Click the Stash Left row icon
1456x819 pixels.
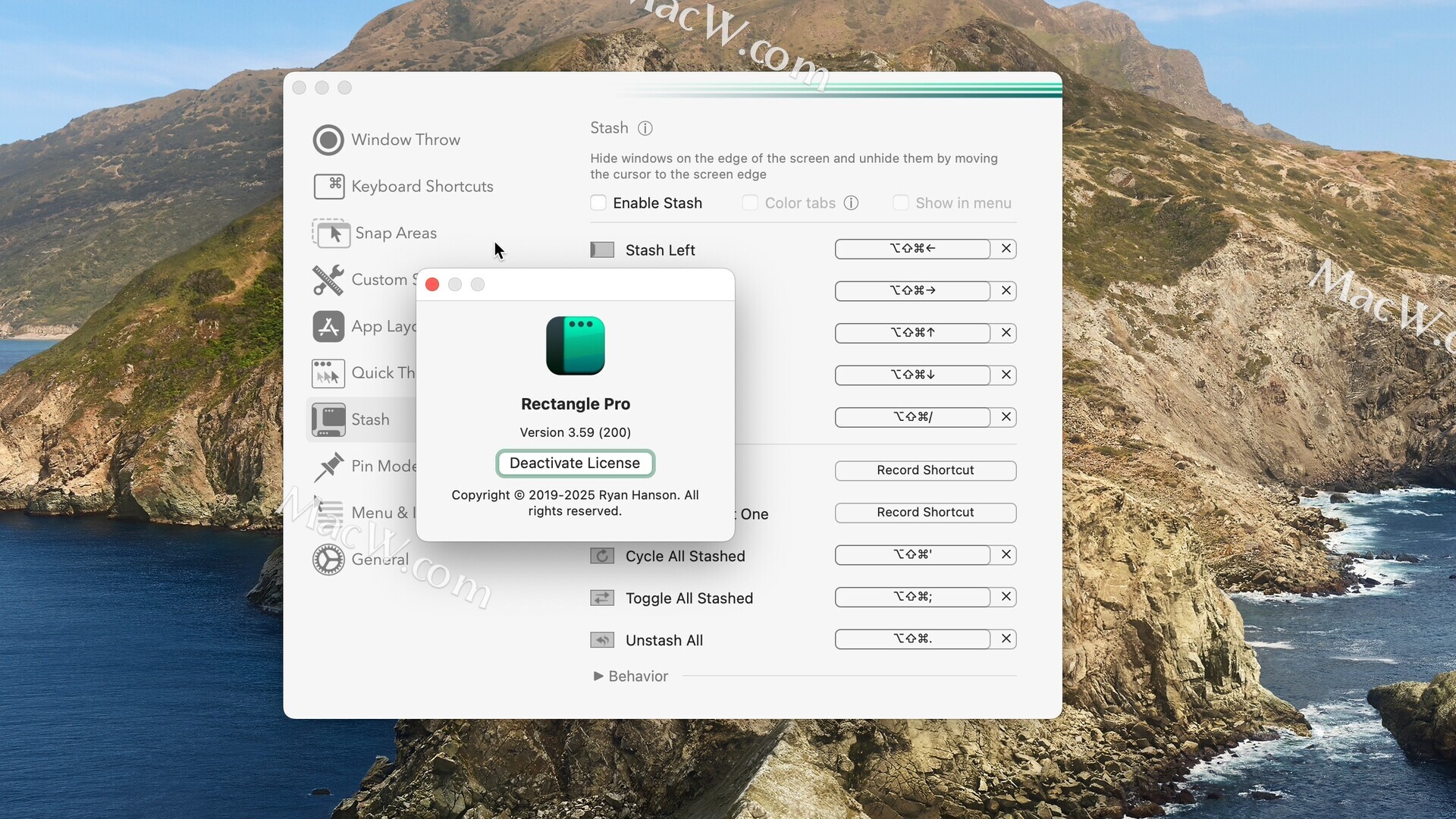point(602,249)
